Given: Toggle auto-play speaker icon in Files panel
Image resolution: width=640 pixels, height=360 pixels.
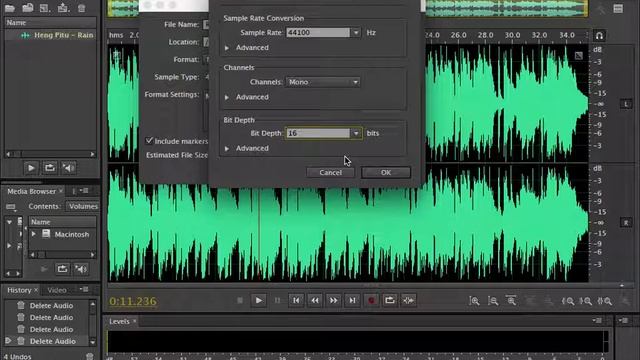Looking at the screenshot, I should click(68, 168).
